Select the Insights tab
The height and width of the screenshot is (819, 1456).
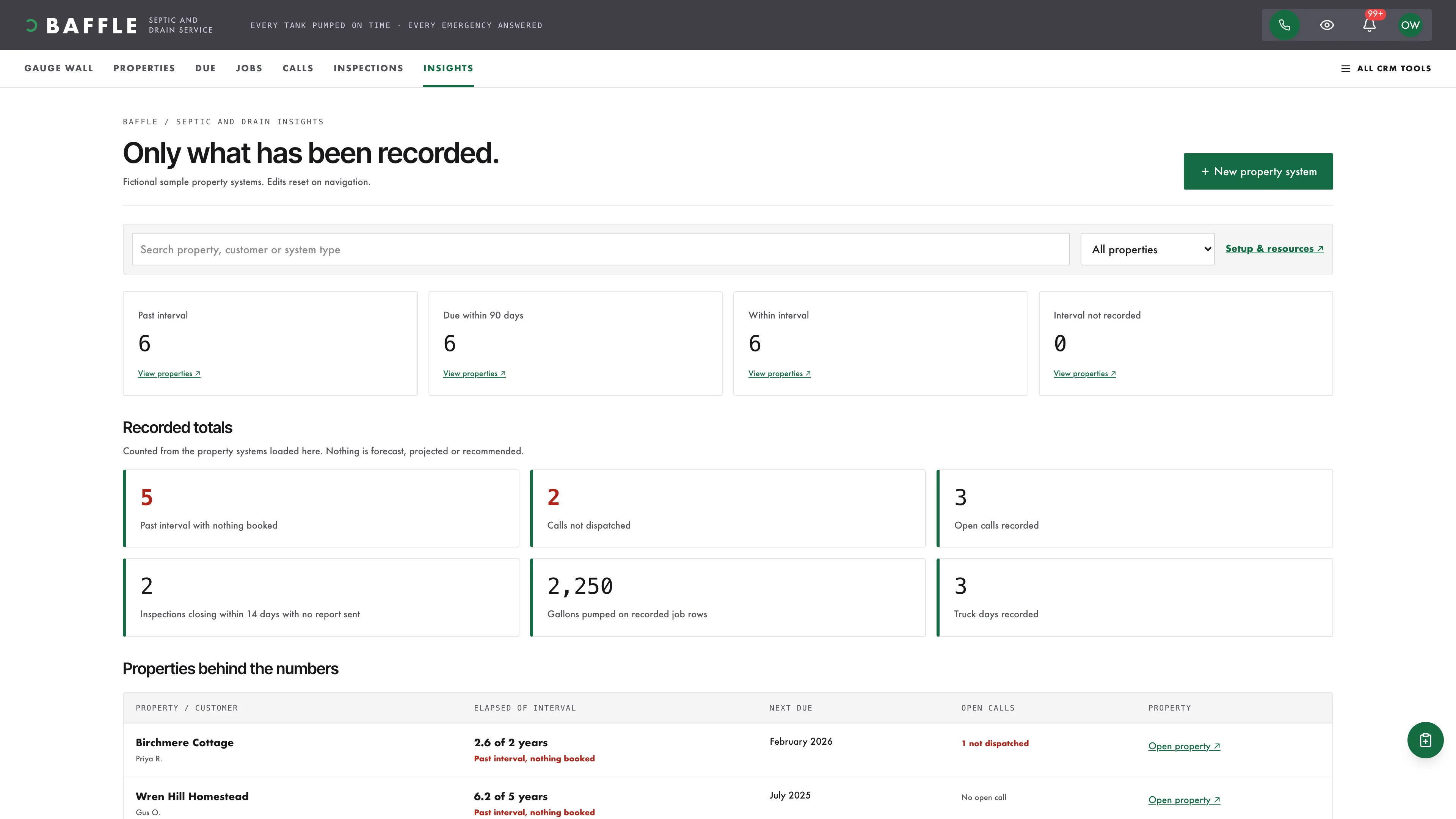(448, 68)
